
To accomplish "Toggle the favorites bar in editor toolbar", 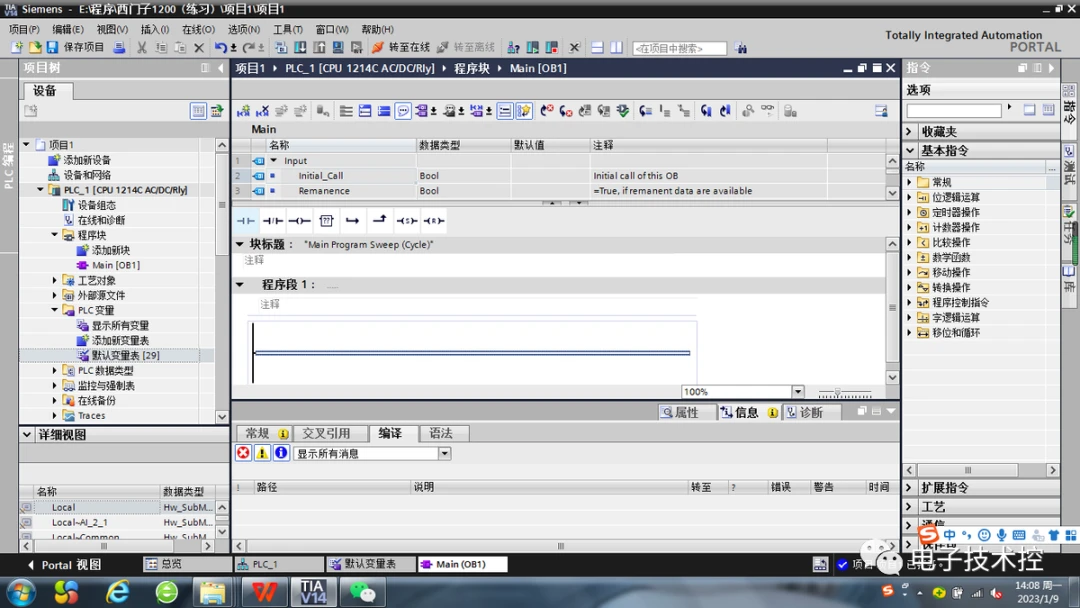I will tap(524, 111).
